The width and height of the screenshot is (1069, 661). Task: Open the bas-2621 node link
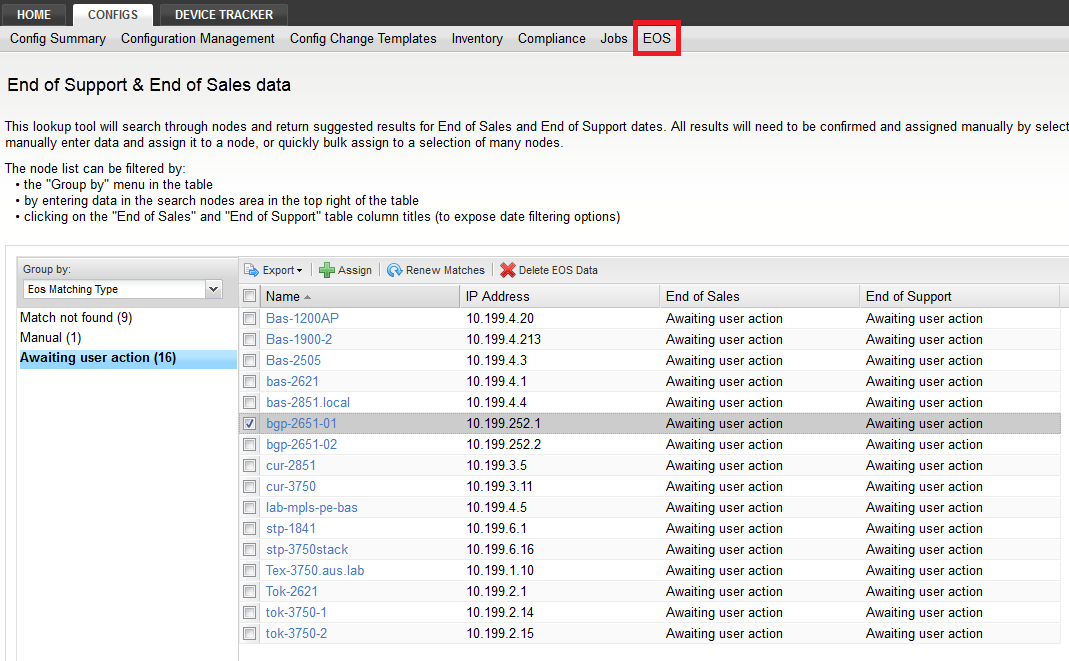(x=292, y=382)
